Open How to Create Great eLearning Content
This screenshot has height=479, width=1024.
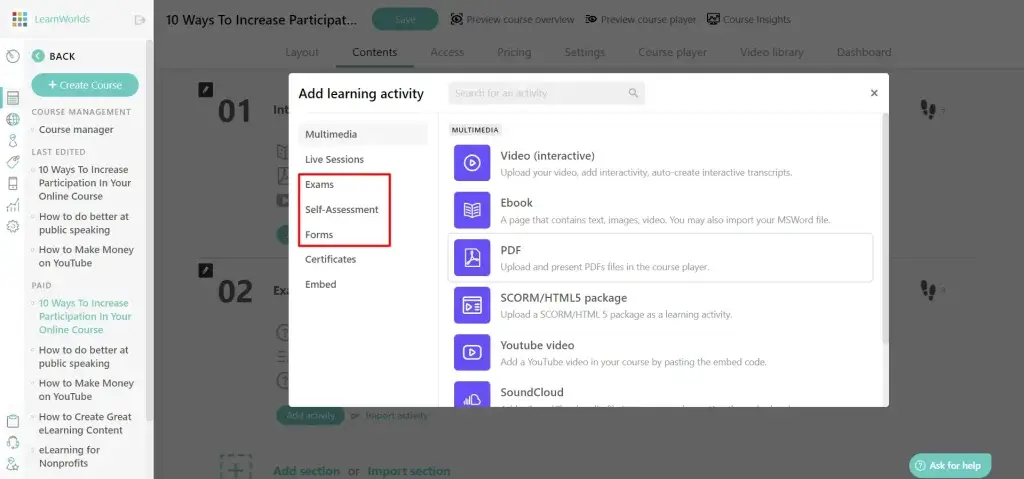(85, 423)
